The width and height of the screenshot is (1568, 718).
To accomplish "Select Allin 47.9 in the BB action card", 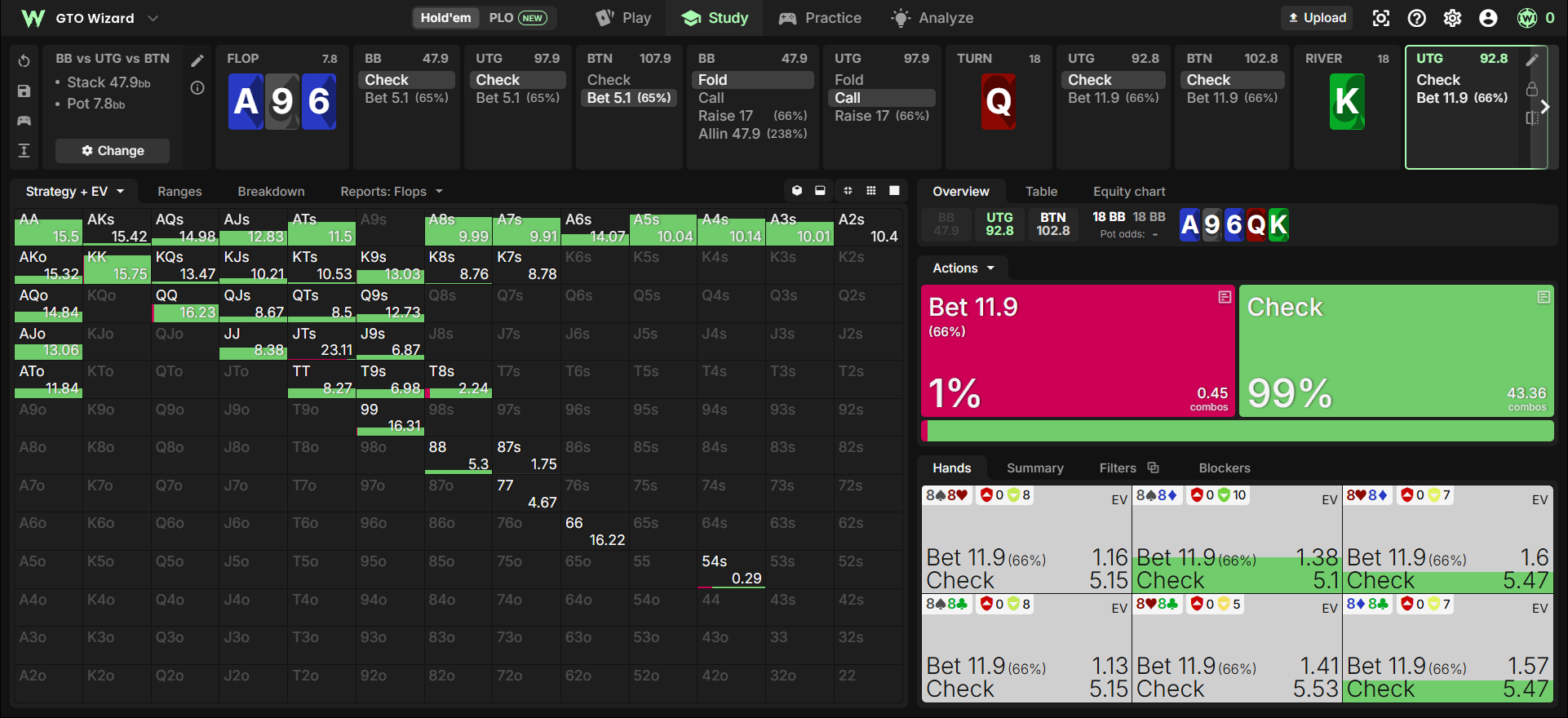I will click(752, 134).
